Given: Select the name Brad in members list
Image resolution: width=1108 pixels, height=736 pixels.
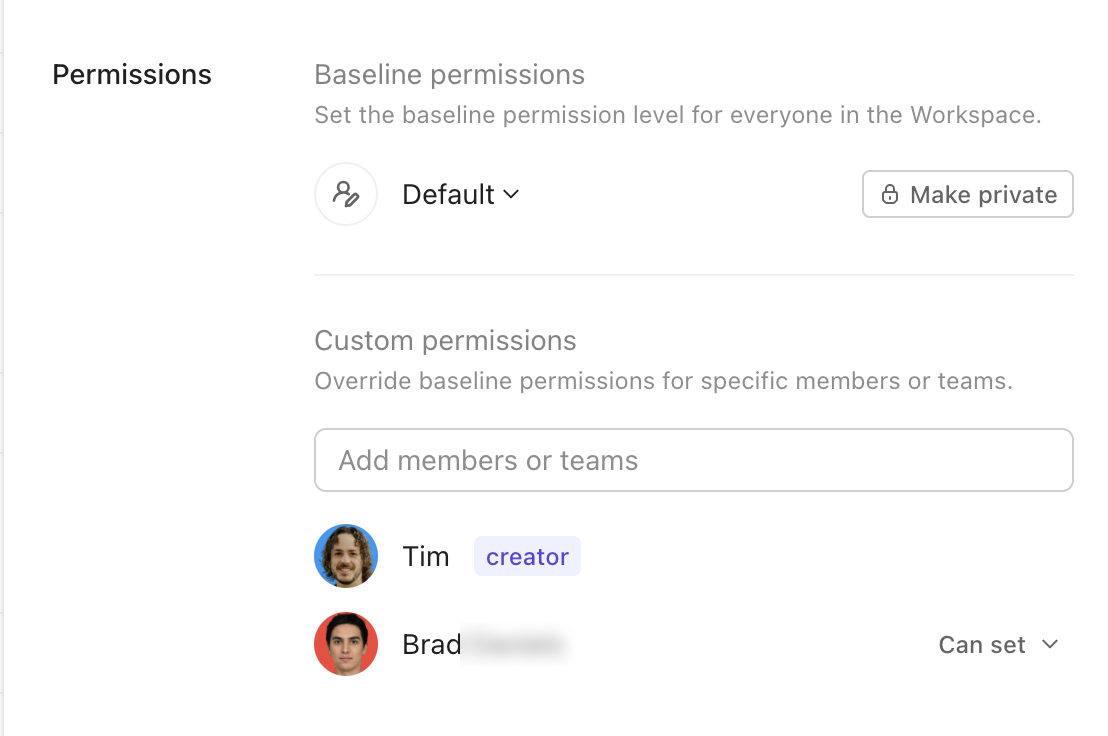Looking at the screenshot, I should [x=431, y=644].
